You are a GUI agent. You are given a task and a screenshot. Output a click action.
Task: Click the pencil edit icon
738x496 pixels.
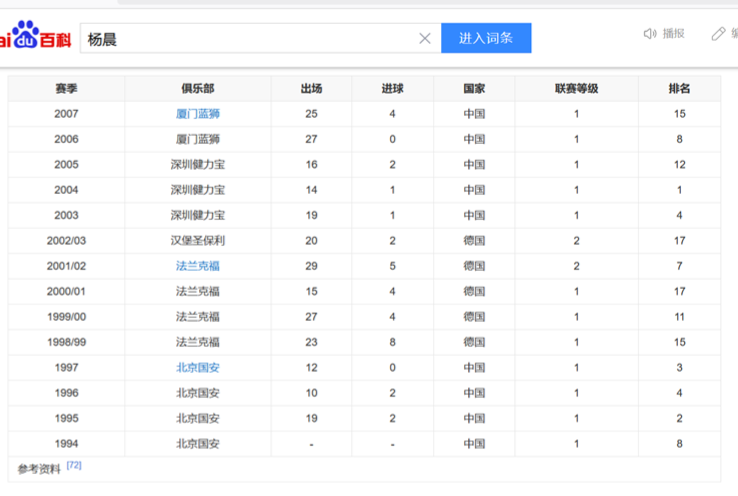(x=718, y=33)
